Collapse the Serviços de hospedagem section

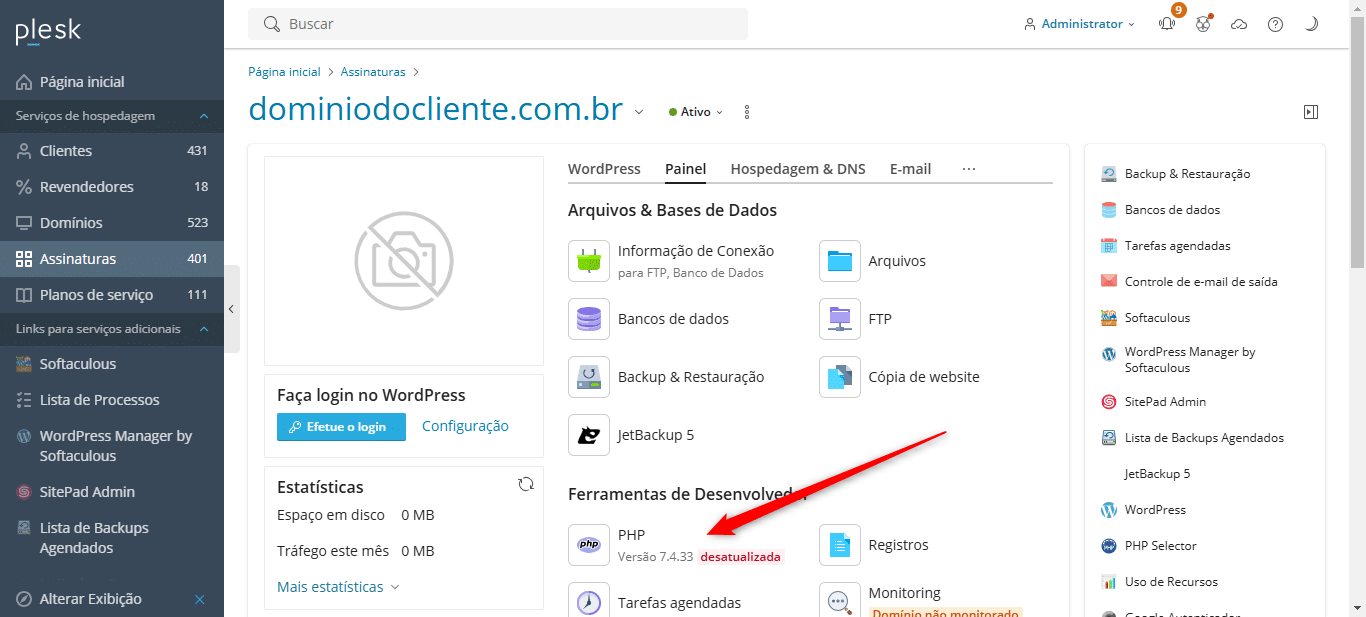click(204, 116)
